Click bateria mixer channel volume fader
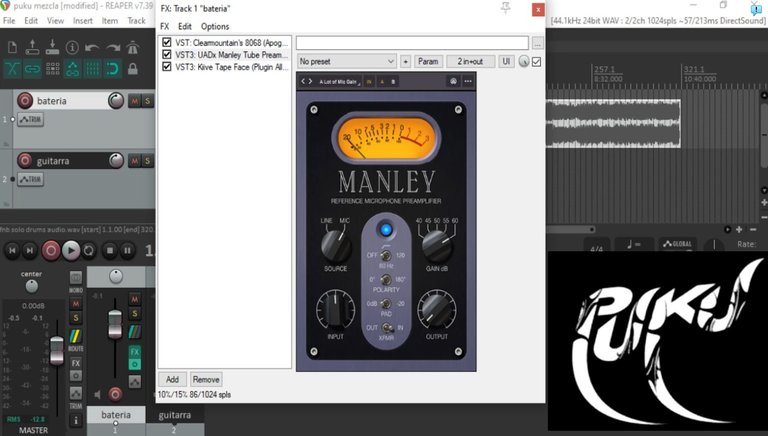Screen dimensions: 768x436 pyautogui.click(x=115, y=324)
